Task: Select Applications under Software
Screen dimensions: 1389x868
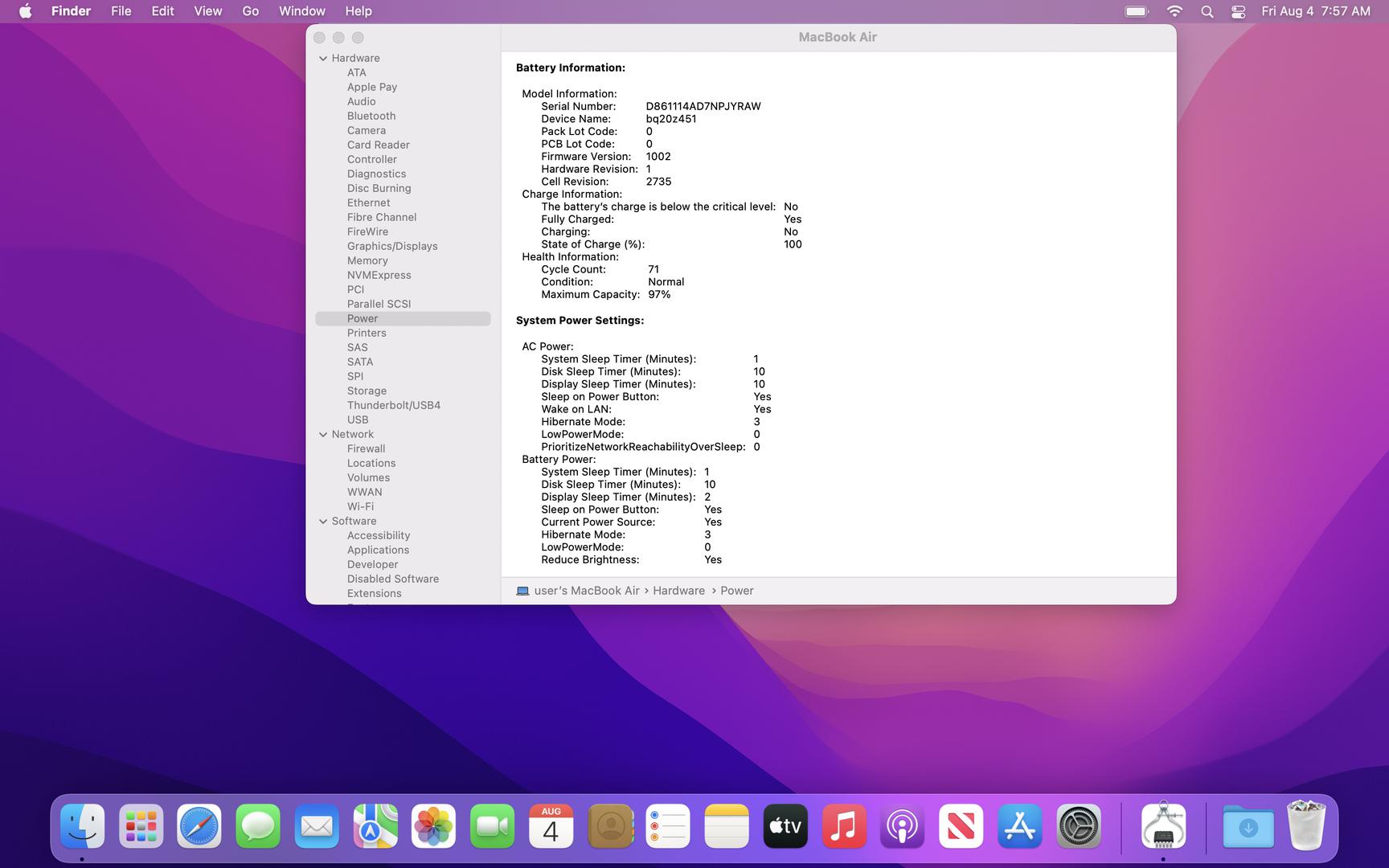Action: (378, 550)
